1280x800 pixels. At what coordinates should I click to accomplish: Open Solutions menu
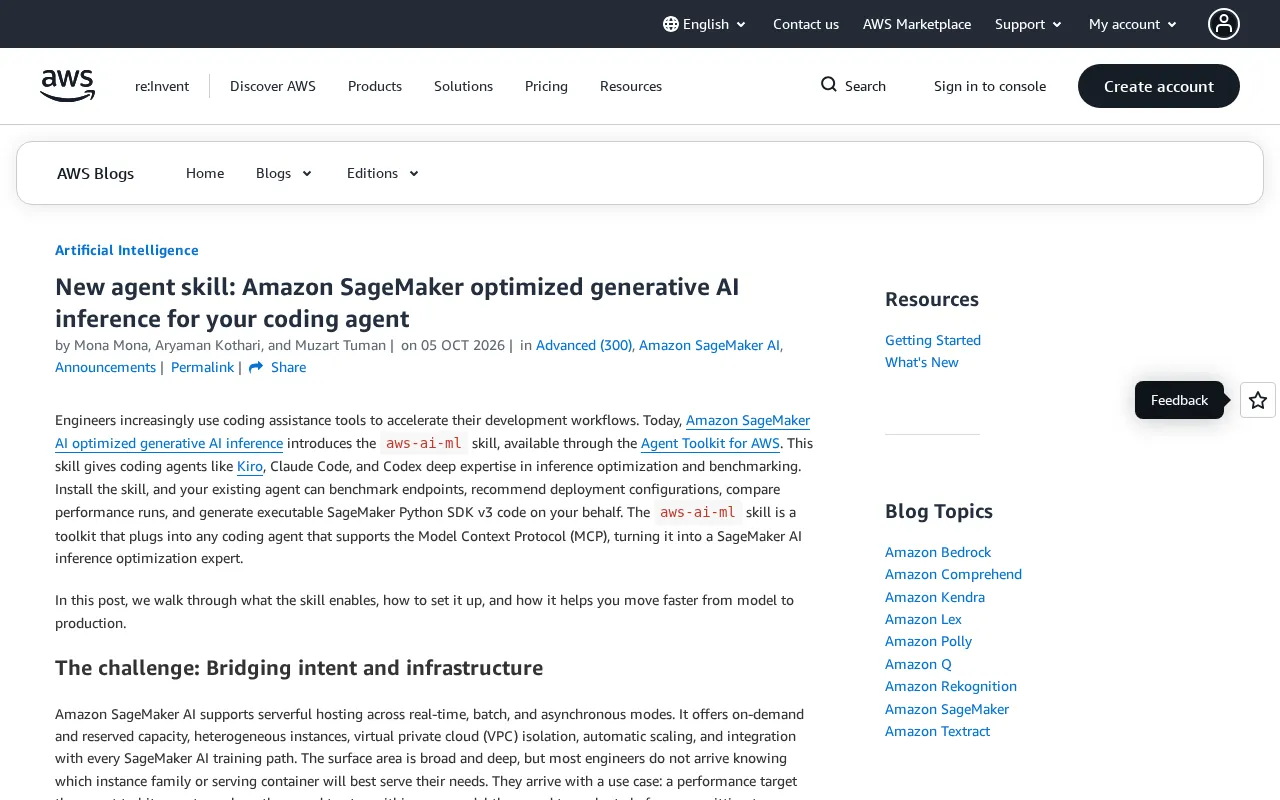pos(463,86)
